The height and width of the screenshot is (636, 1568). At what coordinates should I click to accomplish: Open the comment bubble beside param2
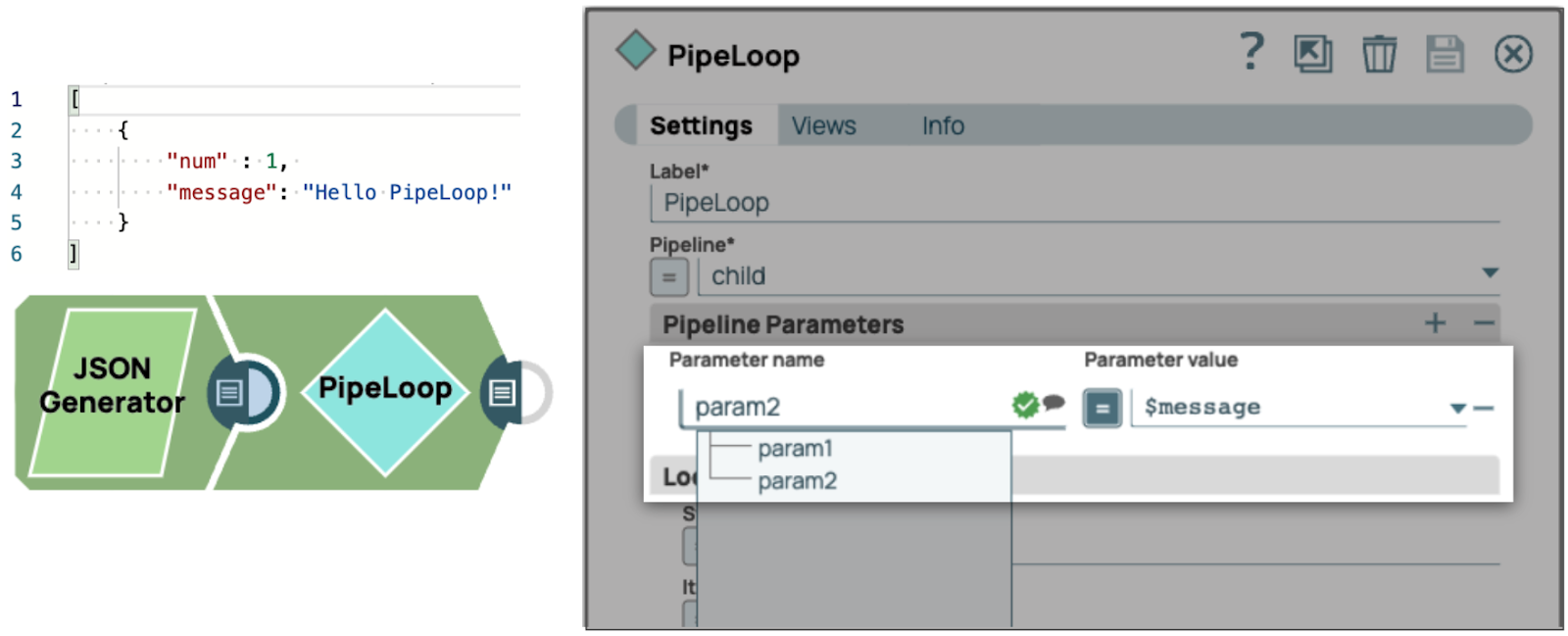point(1054,402)
